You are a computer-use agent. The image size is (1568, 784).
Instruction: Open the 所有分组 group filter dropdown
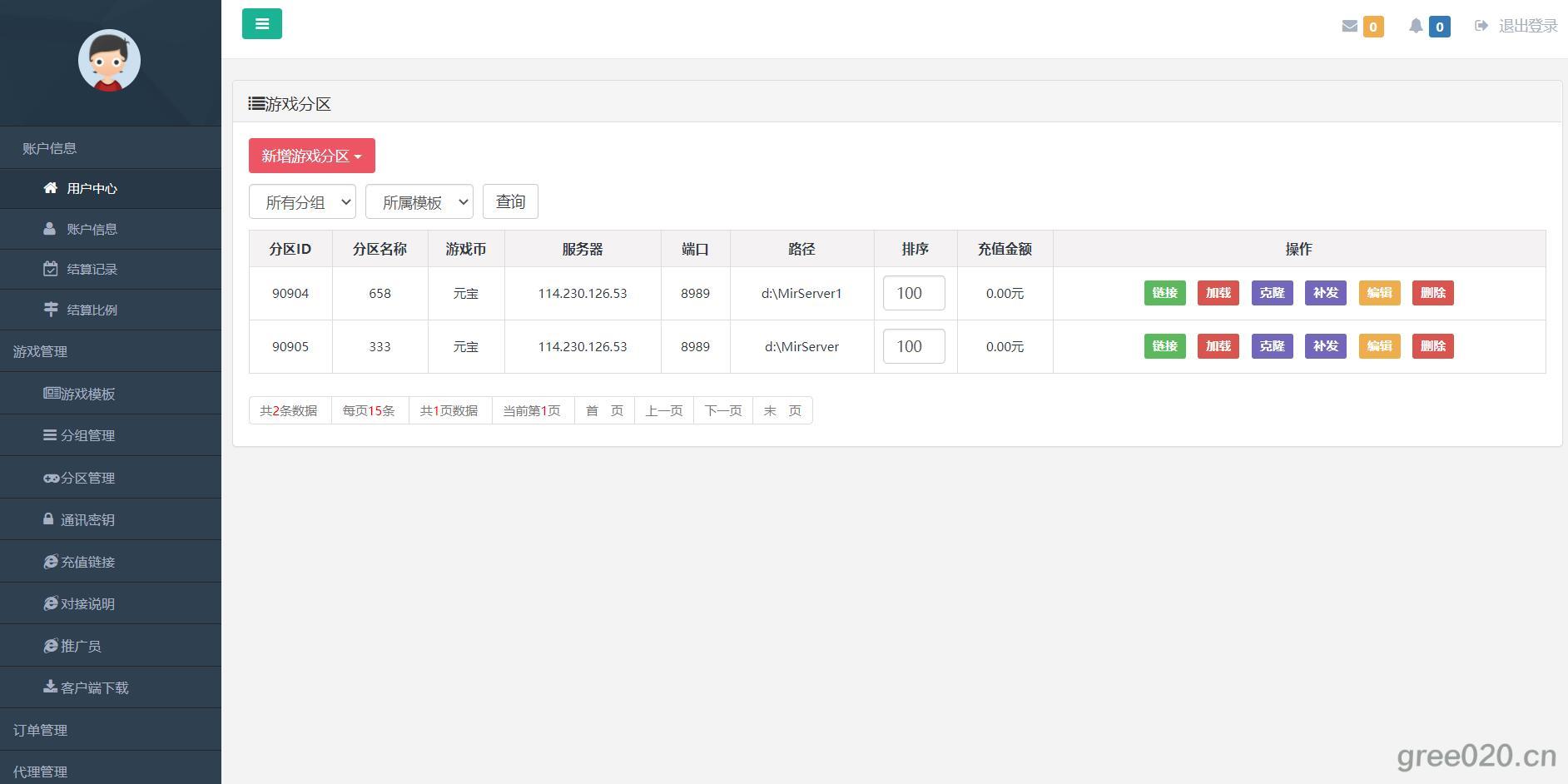click(x=302, y=202)
